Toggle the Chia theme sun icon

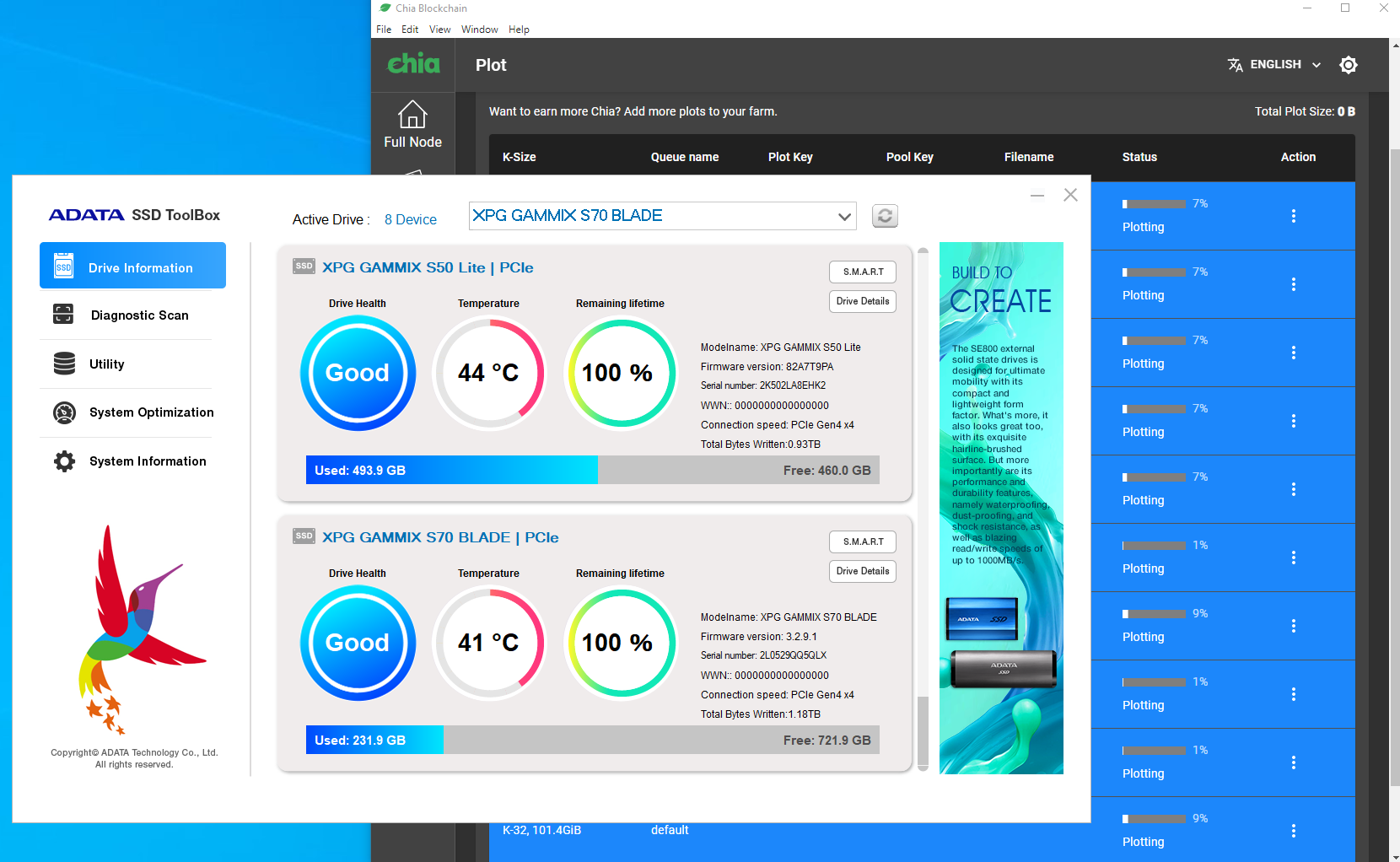pos(1349,65)
